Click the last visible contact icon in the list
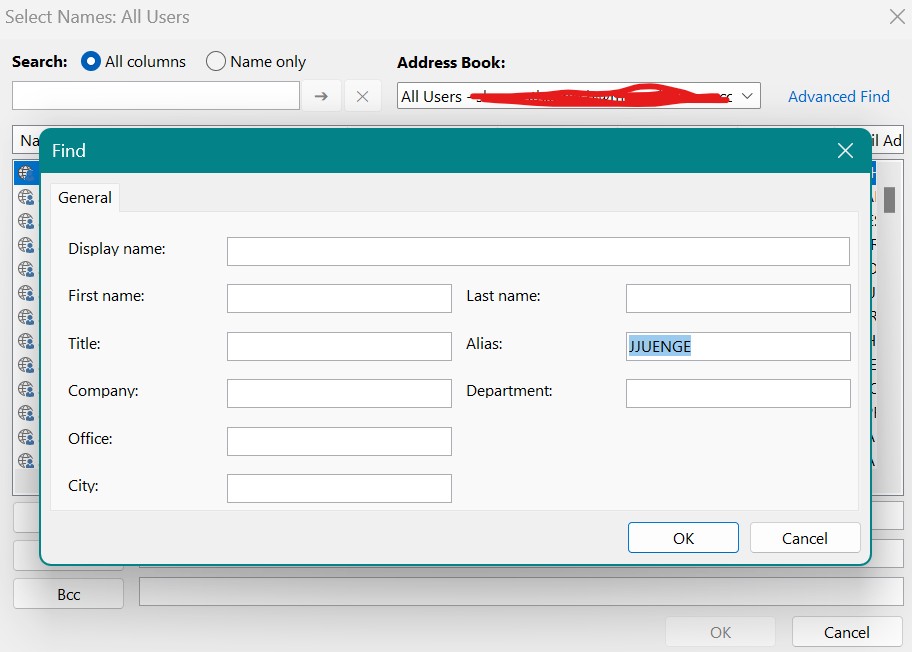Viewport: 912px width, 652px height. pos(26,461)
